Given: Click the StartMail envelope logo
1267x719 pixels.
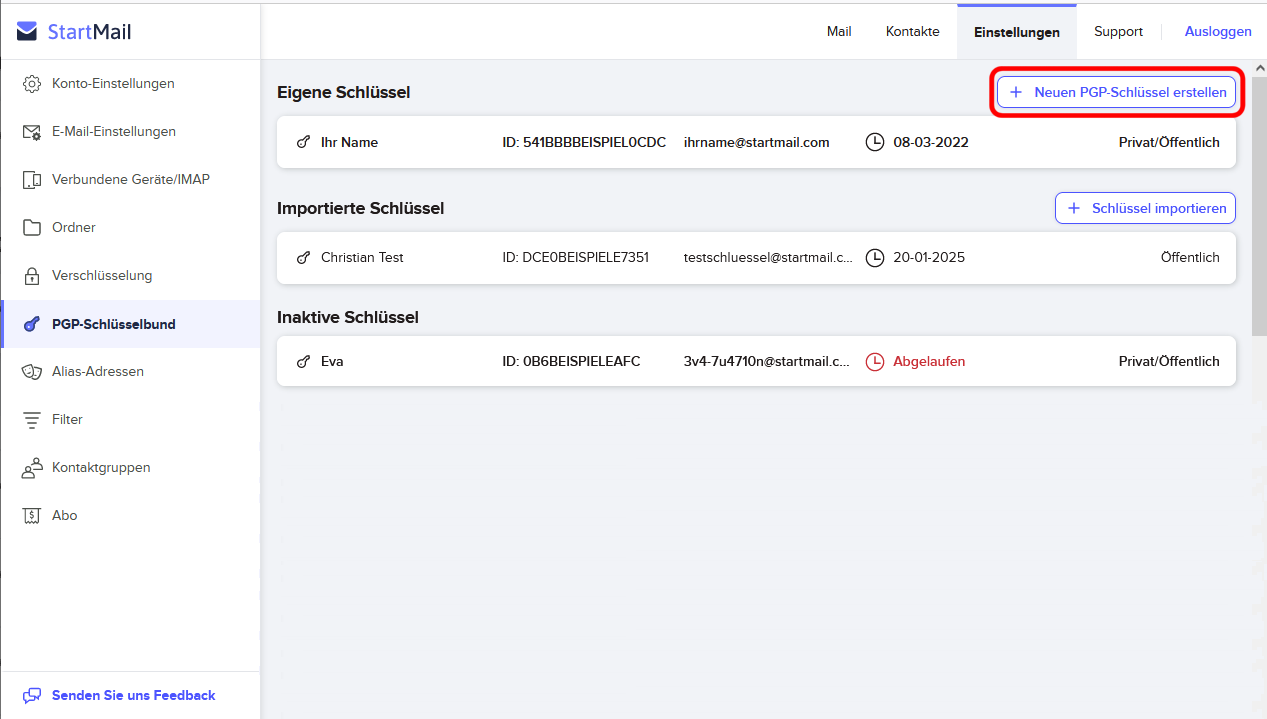Looking at the screenshot, I should coord(27,32).
